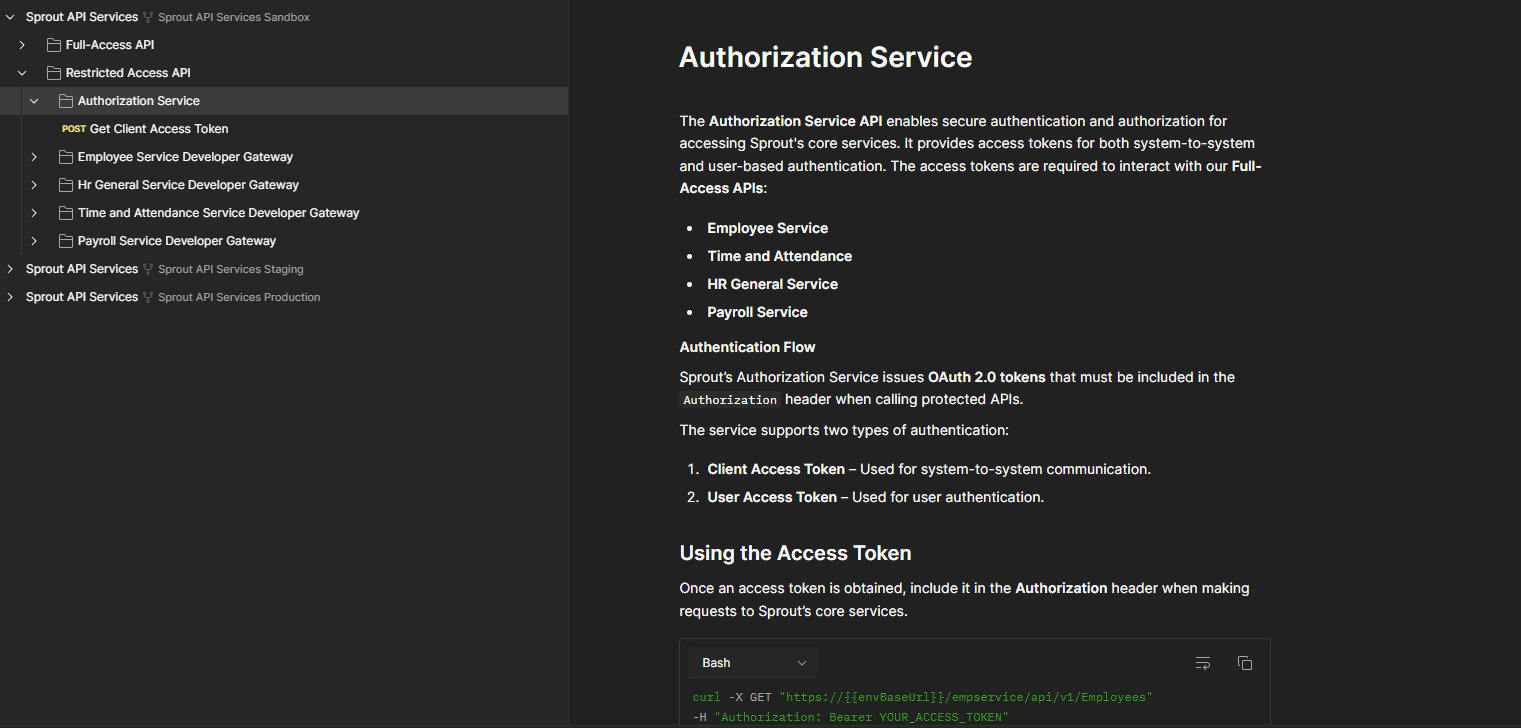Click the Full-Access API folder icon
Image resolution: width=1521 pixels, height=728 pixels.
[x=54, y=45]
